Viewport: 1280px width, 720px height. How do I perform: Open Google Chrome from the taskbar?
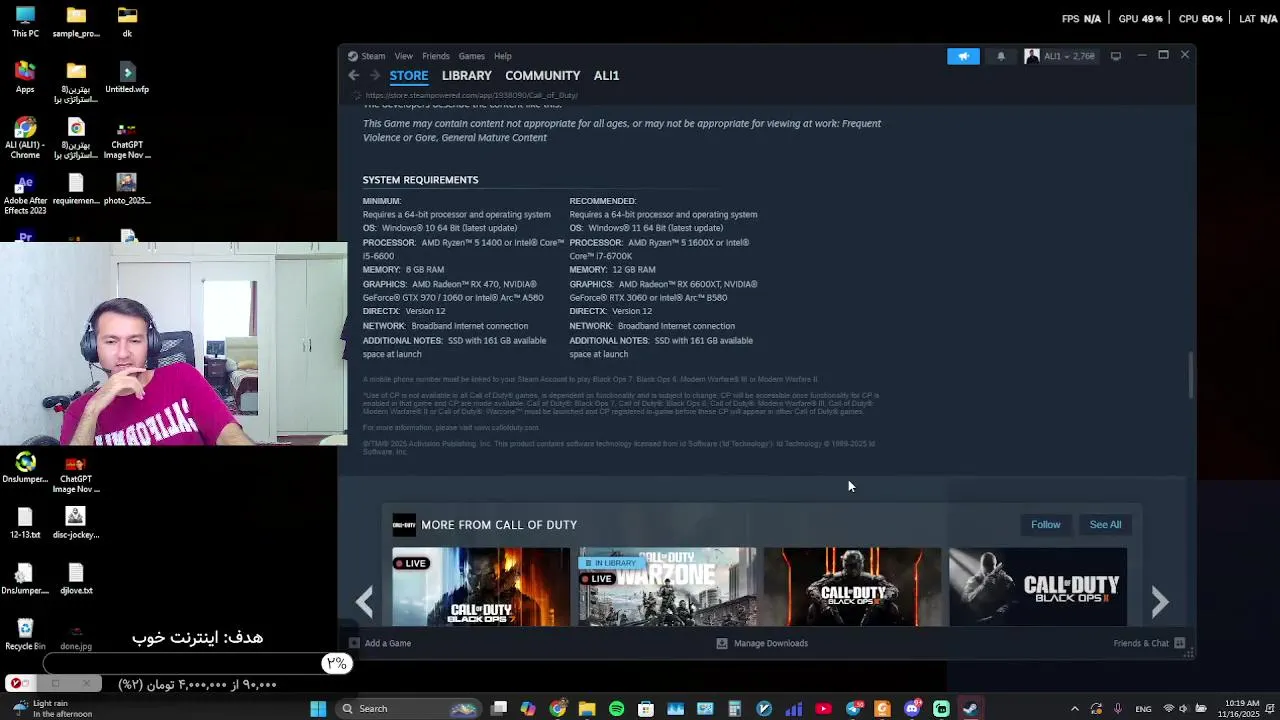(x=557, y=709)
